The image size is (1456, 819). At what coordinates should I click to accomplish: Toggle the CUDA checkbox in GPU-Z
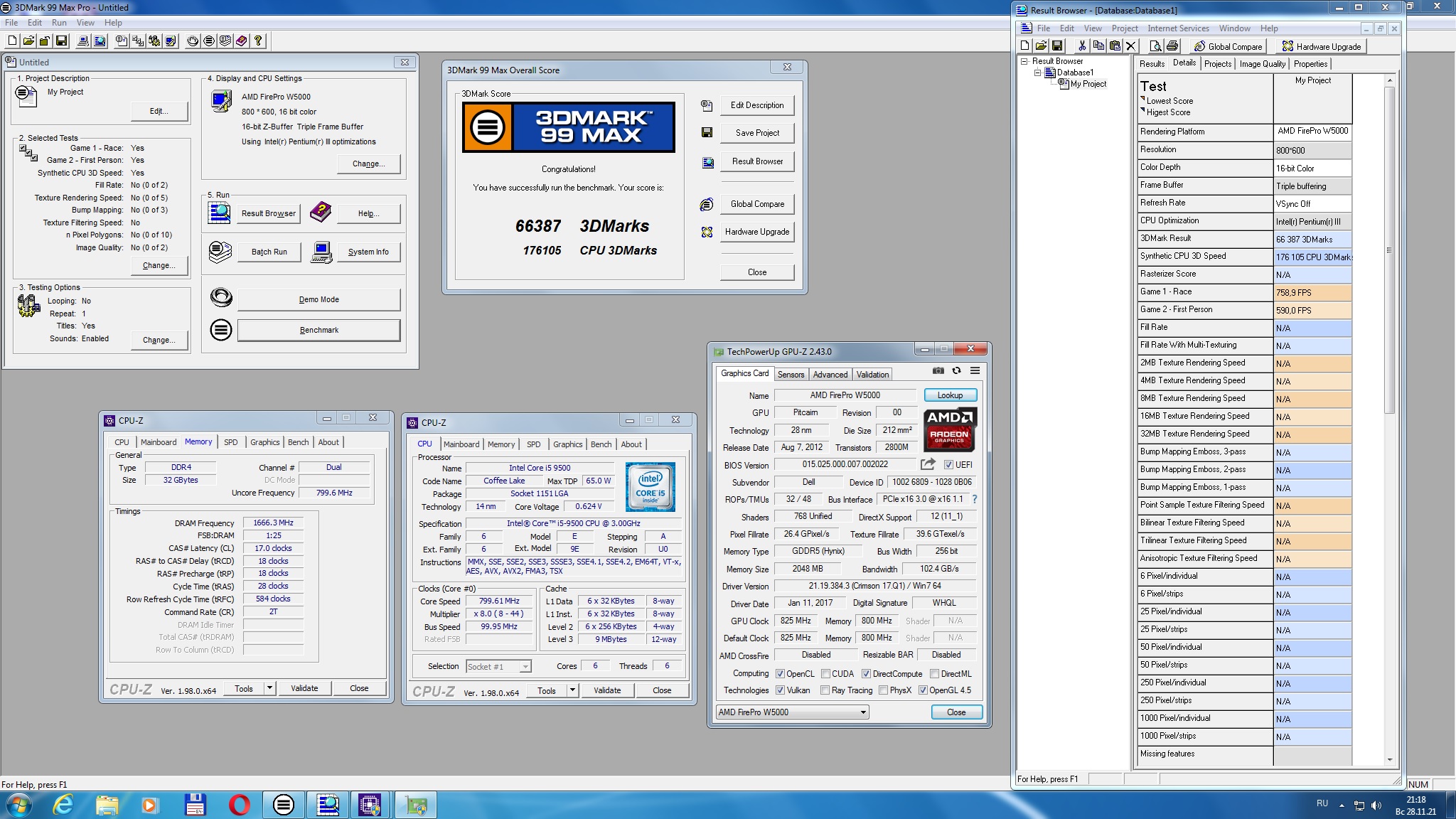825,674
